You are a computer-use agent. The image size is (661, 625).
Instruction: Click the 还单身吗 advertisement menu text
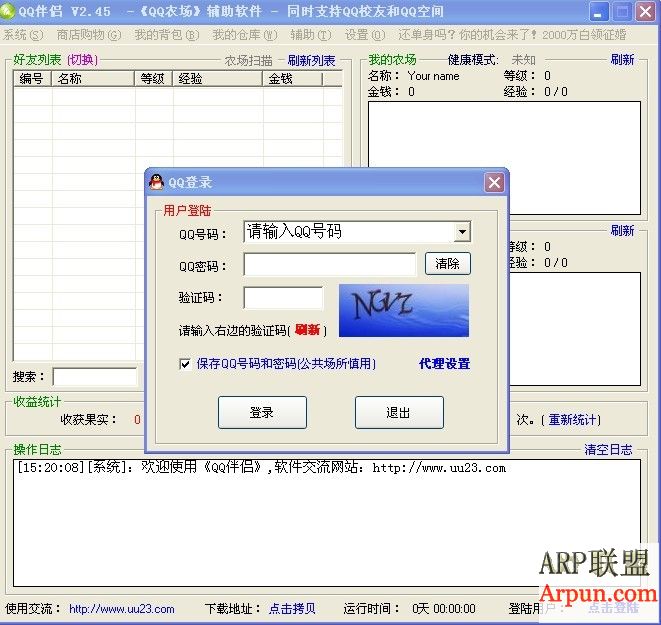click(512, 35)
